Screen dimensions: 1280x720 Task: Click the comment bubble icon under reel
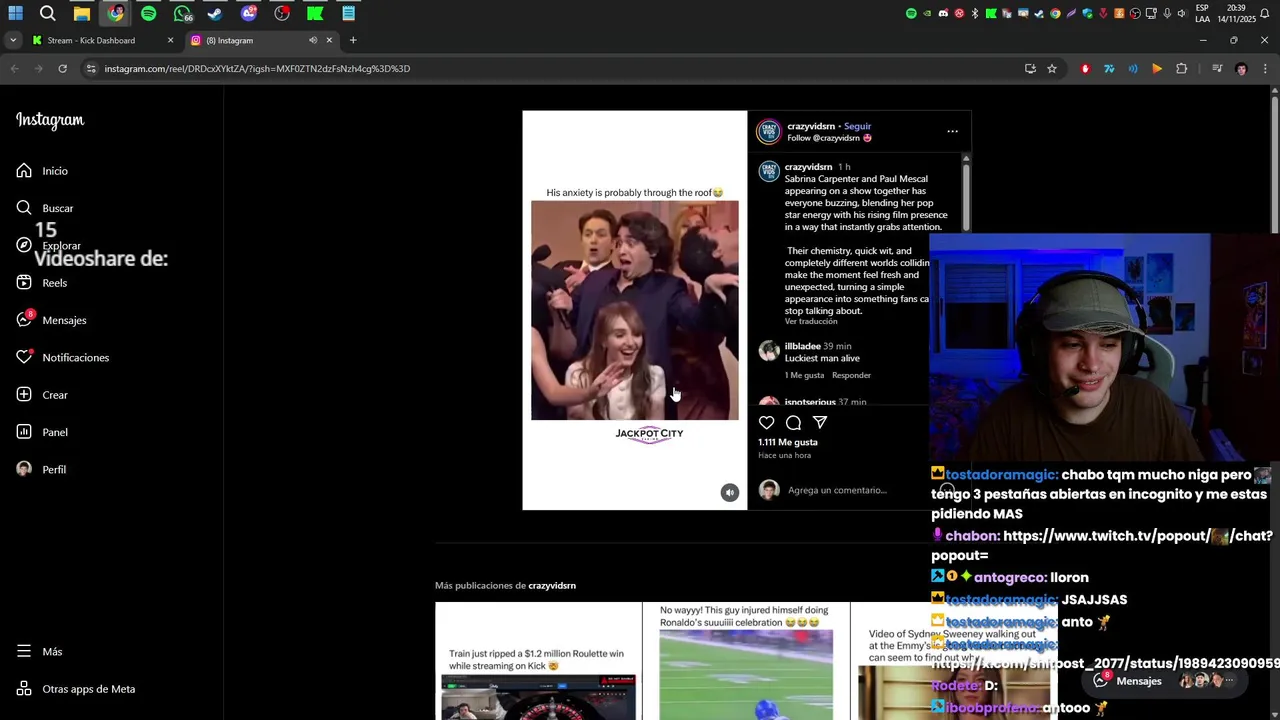[793, 423]
